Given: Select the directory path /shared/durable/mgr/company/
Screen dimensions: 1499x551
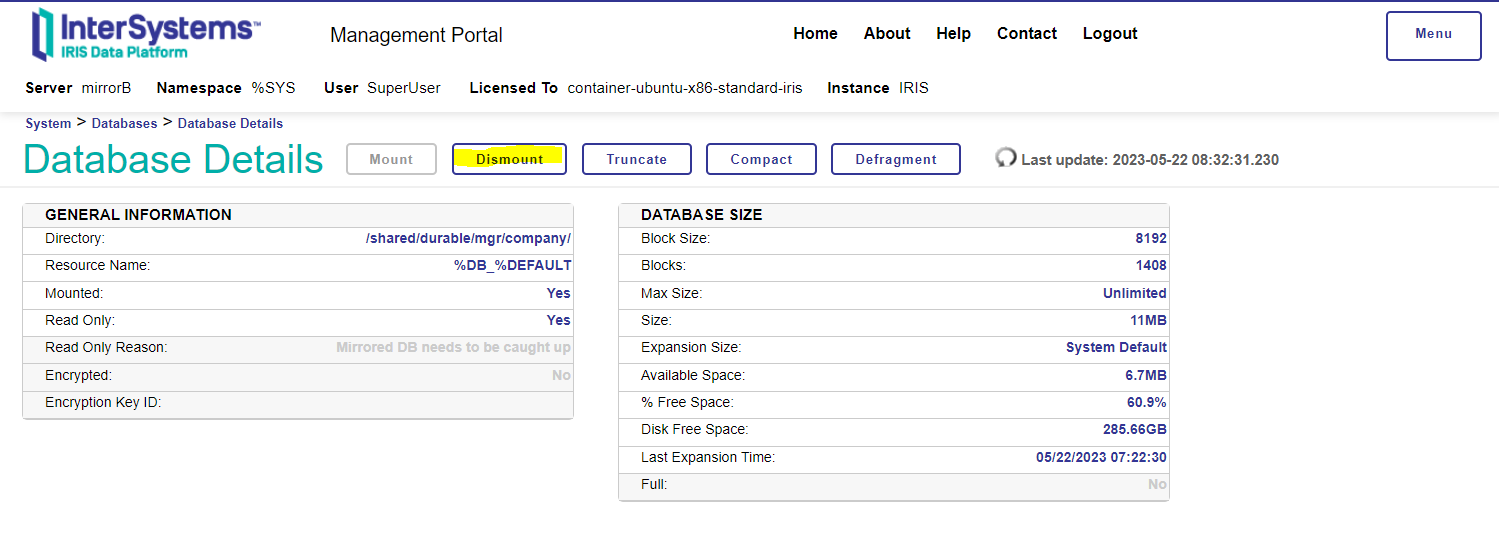Looking at the screenshot, I should [468, 239].
